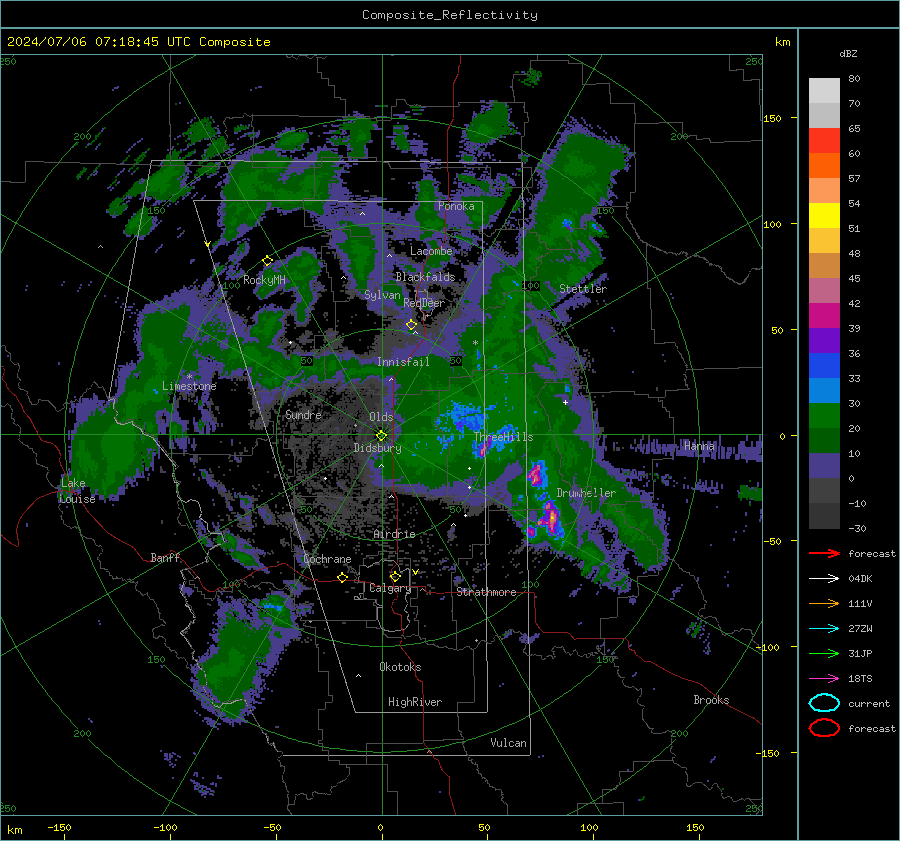
Task: Select the RedDeer label
Action: tap(424, 303)
